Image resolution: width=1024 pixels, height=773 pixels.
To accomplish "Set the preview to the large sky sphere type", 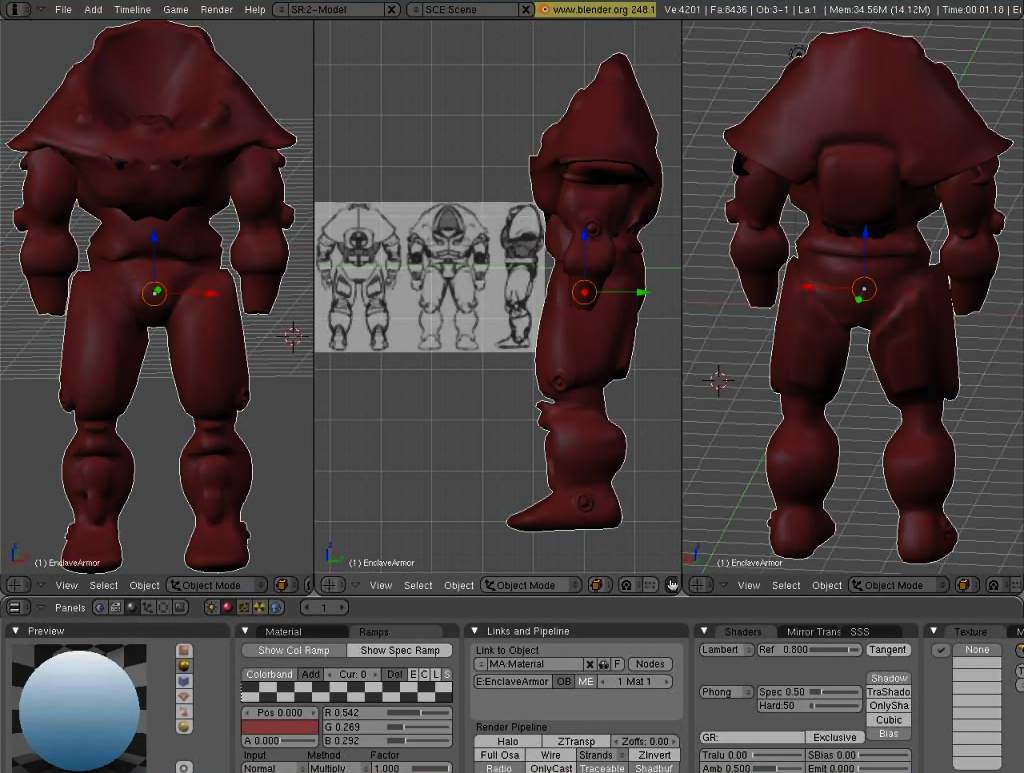I will 184,727.
